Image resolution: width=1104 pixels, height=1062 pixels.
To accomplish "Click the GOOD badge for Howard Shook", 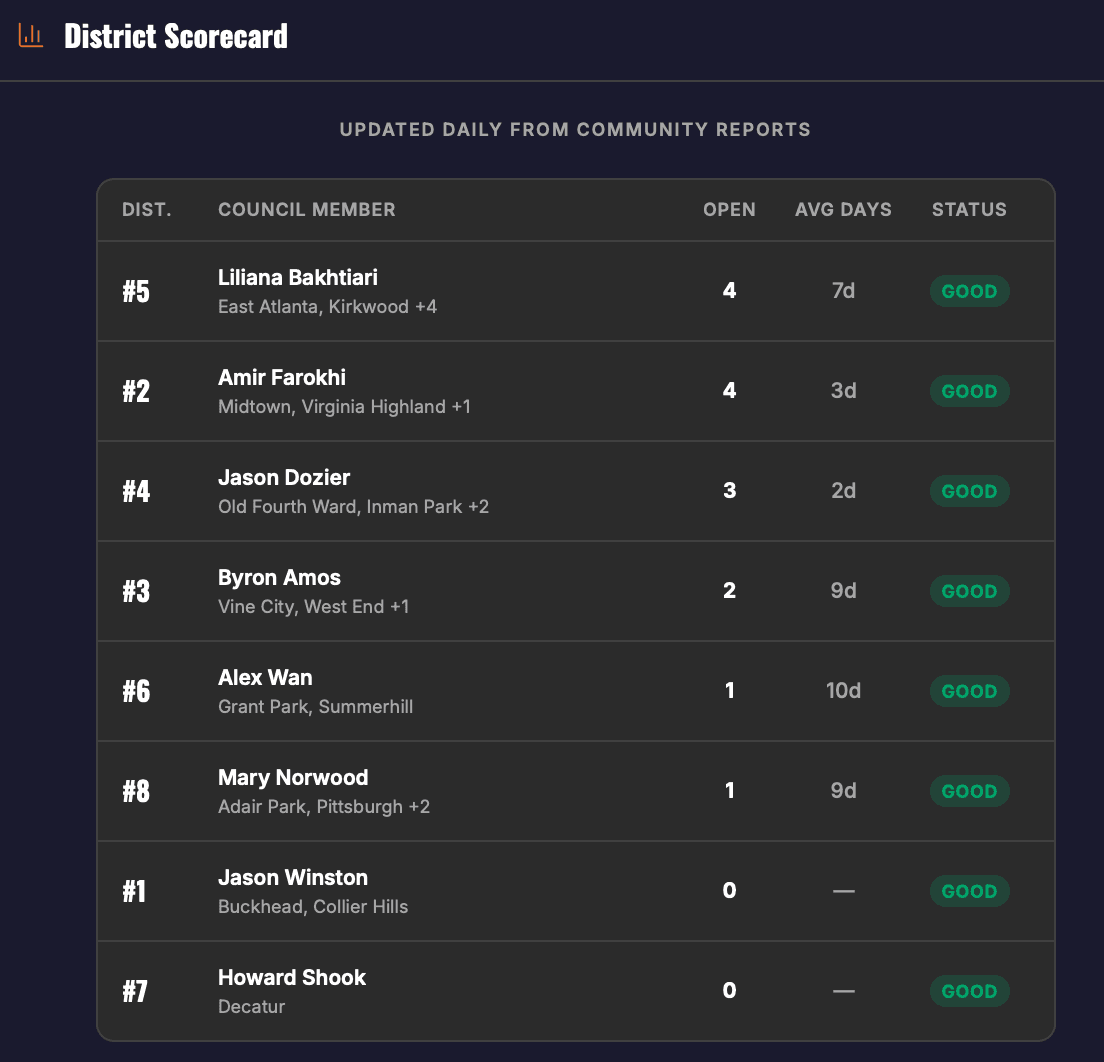I will coord(968,991).
